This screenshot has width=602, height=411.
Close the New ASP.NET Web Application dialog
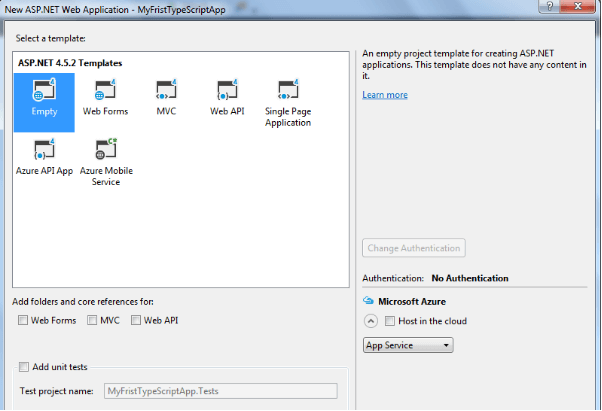[x=577, y=6]
